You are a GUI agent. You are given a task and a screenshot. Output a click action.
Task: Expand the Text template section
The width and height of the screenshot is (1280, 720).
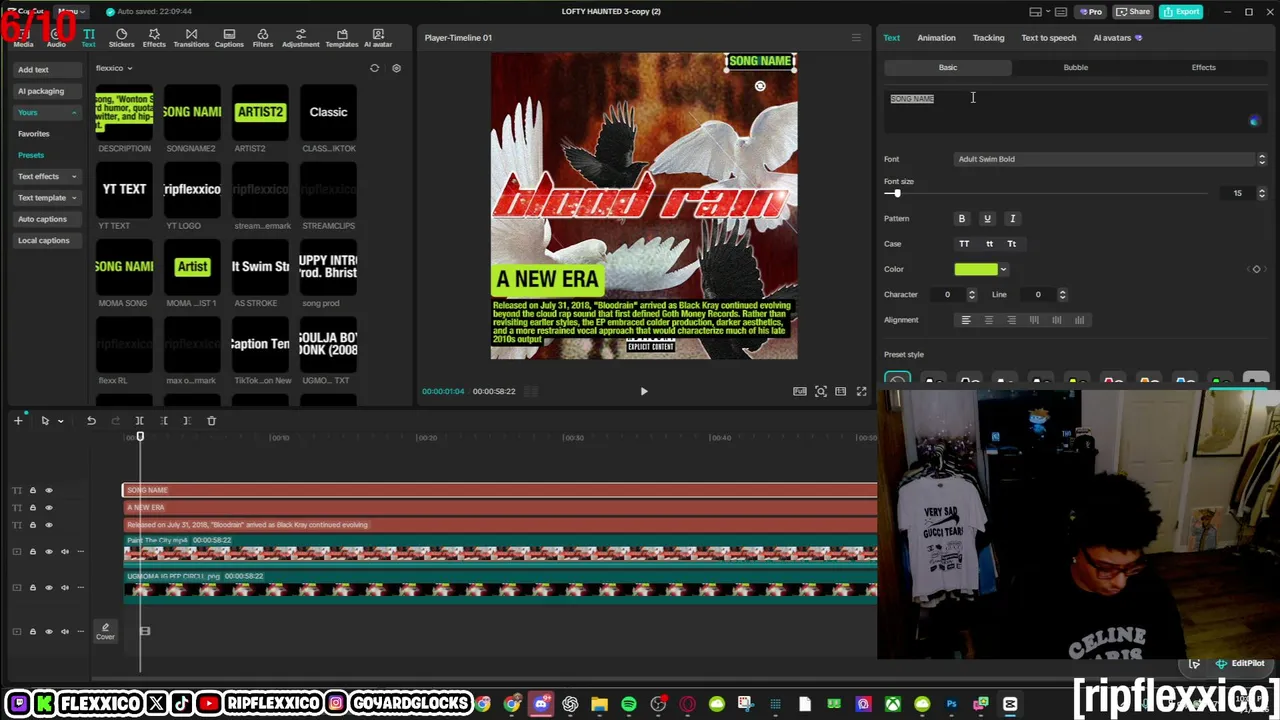pos(47,198)
